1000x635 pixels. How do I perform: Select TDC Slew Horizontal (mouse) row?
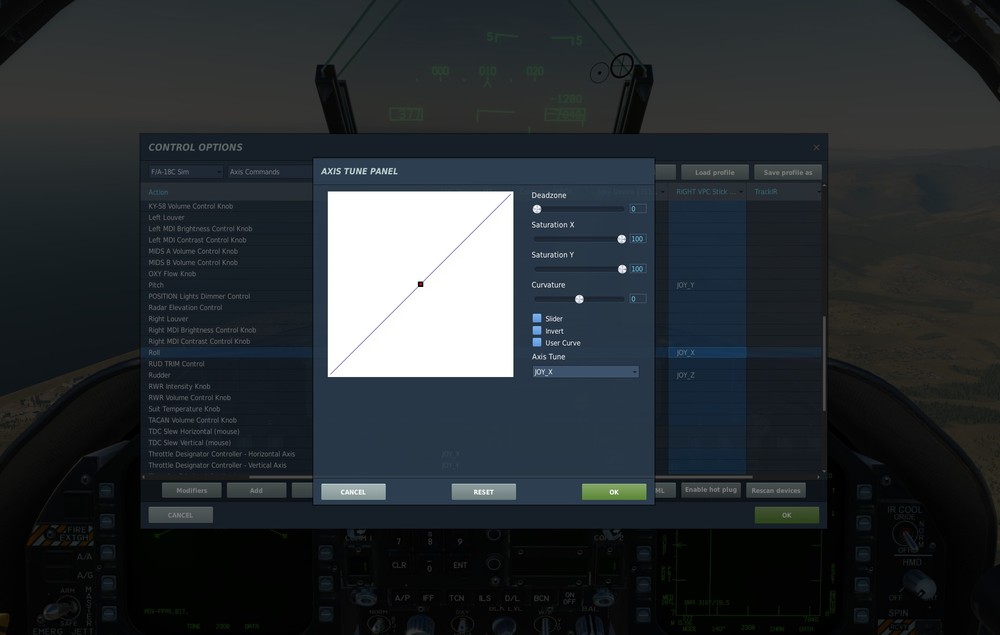tap(226, 432)
